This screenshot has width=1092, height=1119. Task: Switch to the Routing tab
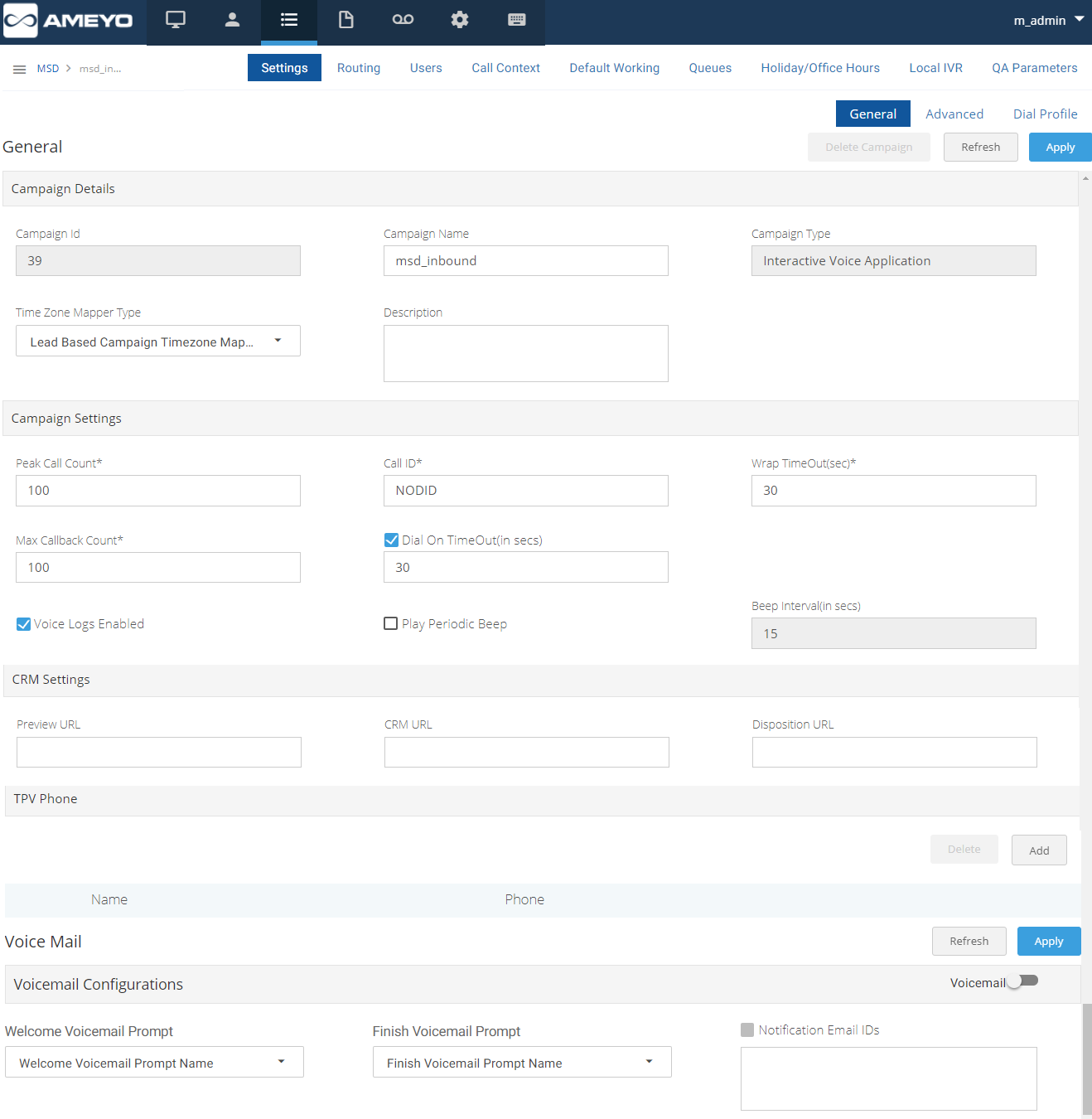coord(359,68)
